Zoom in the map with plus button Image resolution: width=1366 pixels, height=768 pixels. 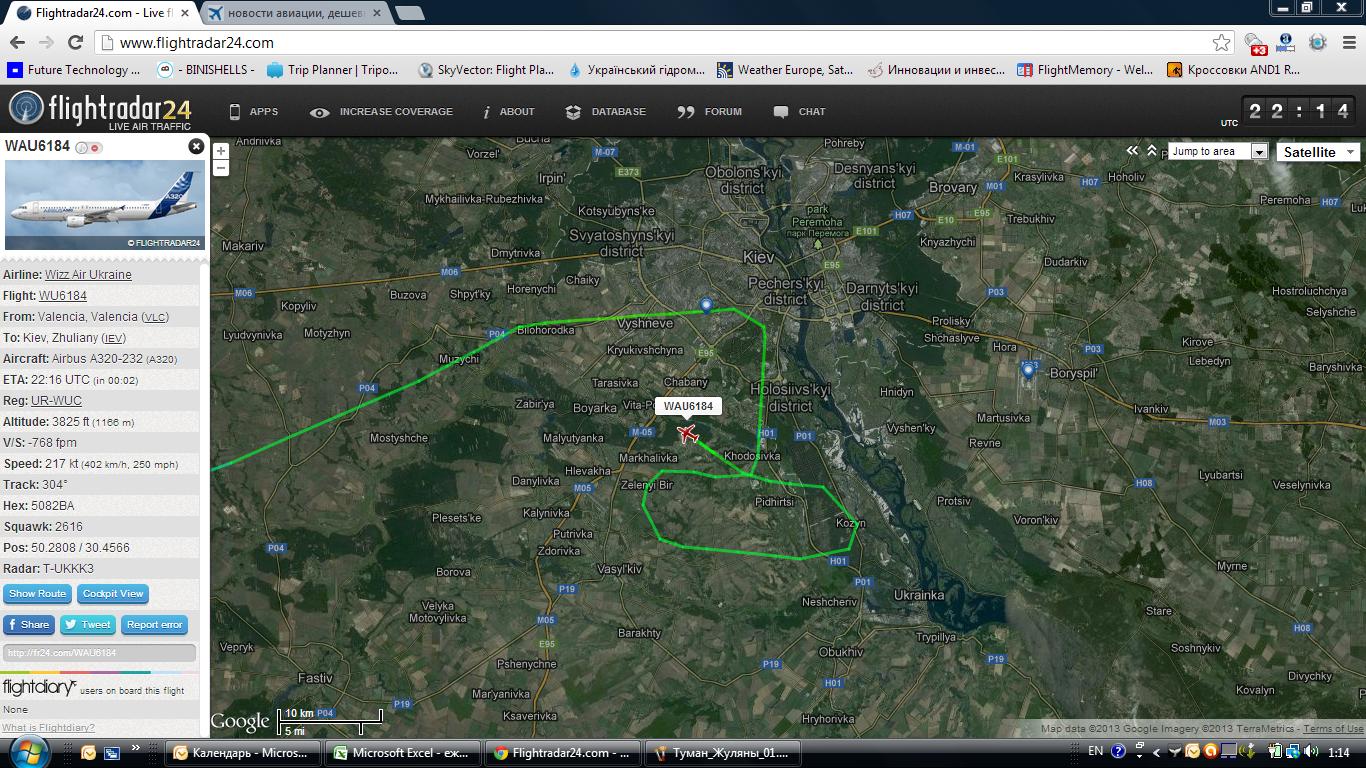tap(221, 151)
